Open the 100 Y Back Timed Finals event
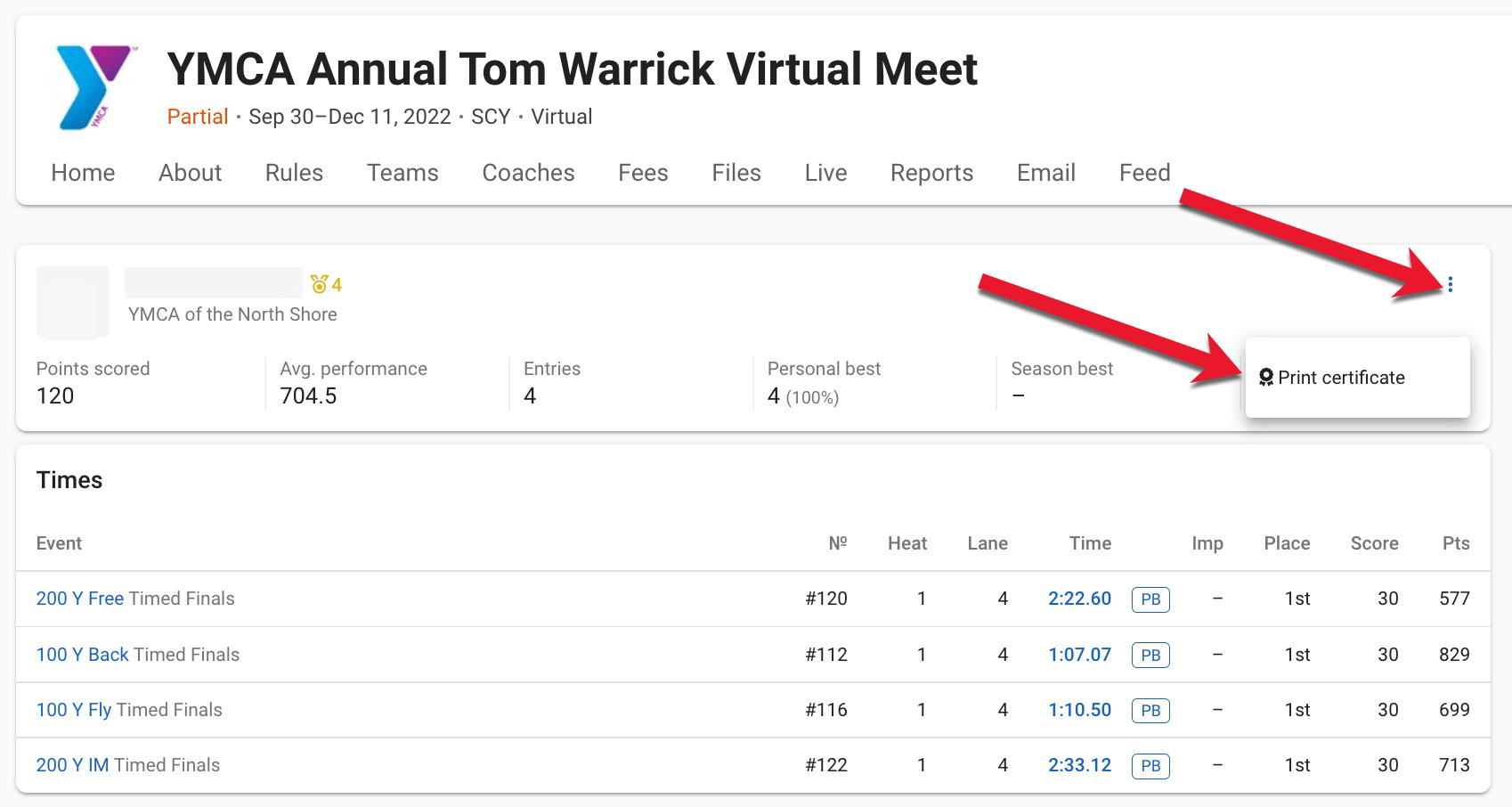 pyautogui.click(x=82, y=655)
